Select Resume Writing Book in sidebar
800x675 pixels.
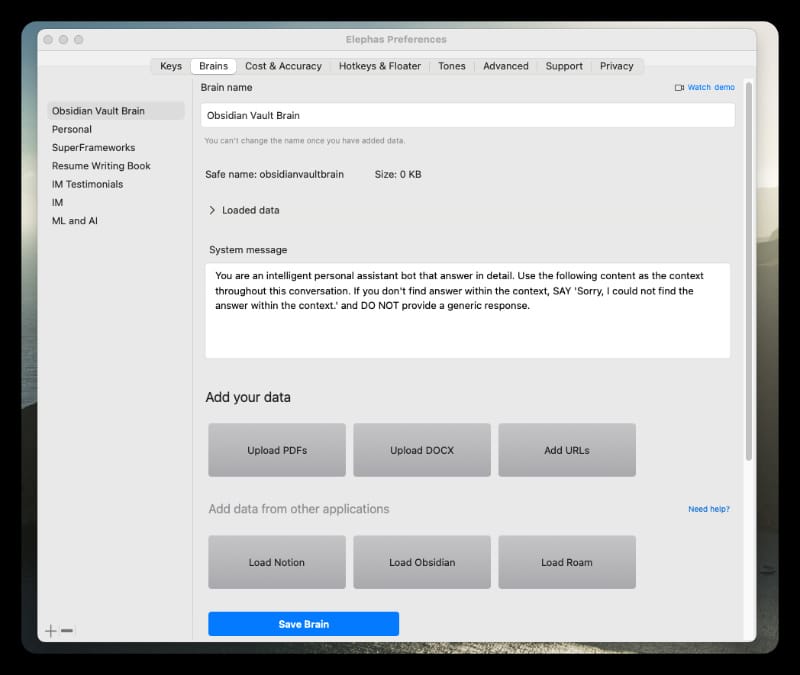pos(101,166)
